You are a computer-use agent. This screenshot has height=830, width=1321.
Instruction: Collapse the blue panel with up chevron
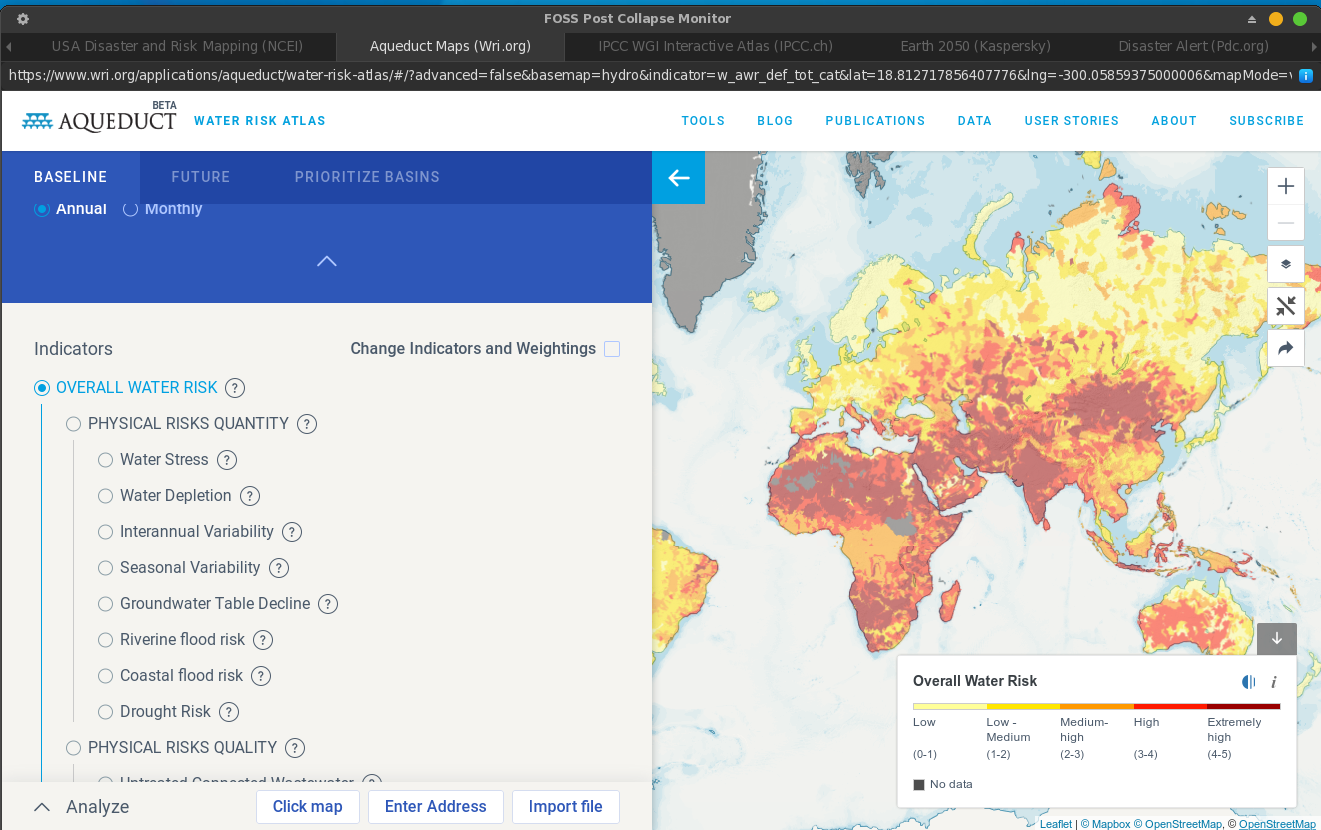(x=327, y=261)
